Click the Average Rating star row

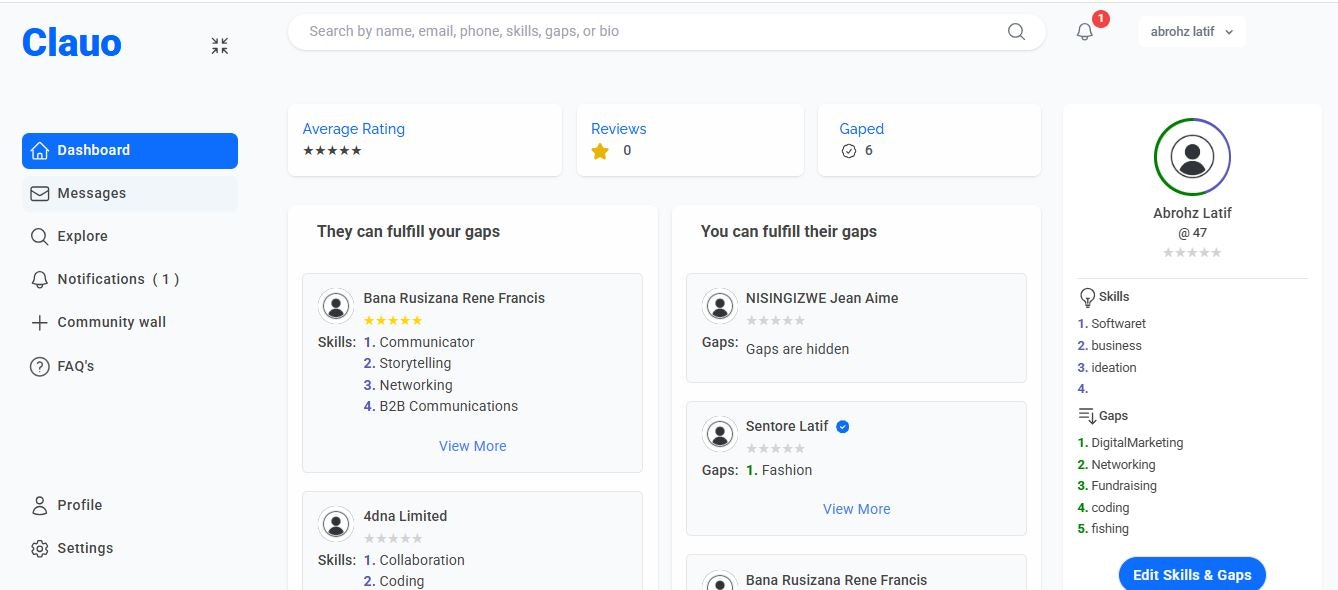coord(332,151)
